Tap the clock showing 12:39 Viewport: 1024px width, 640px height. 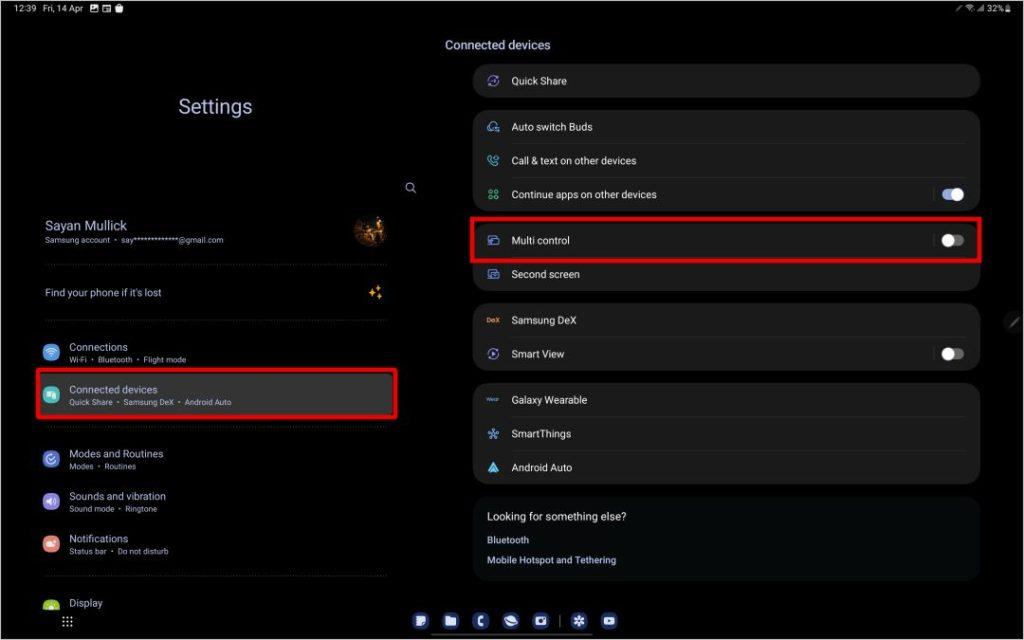click(x=25, y=8)
